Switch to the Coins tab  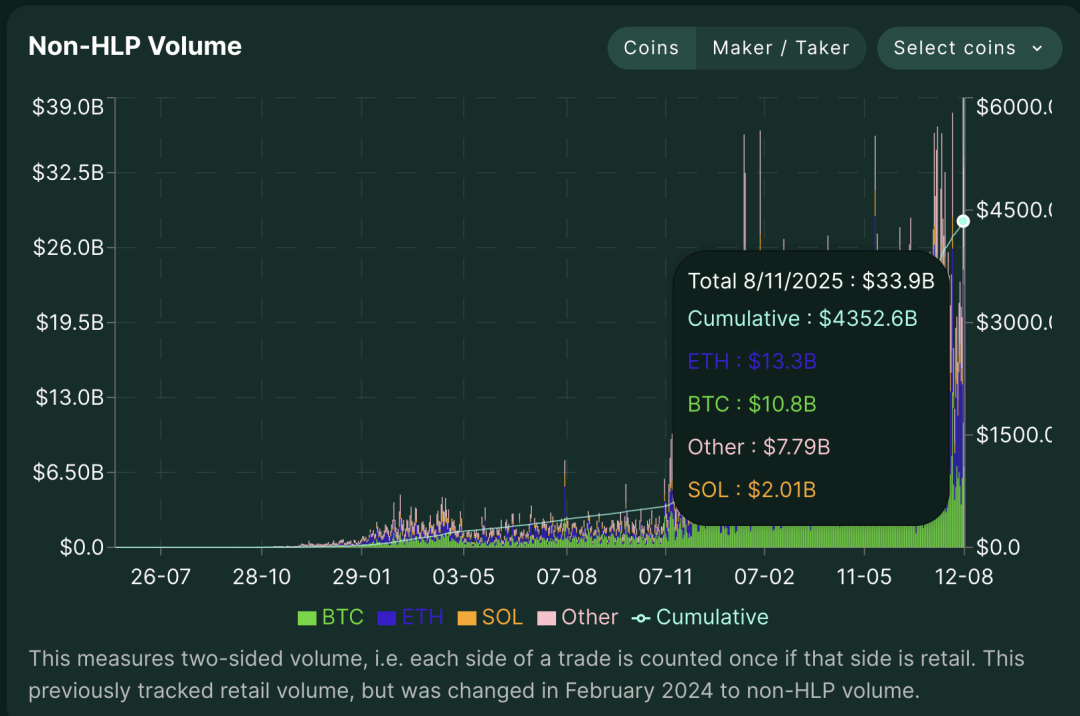tap(651, 48)
